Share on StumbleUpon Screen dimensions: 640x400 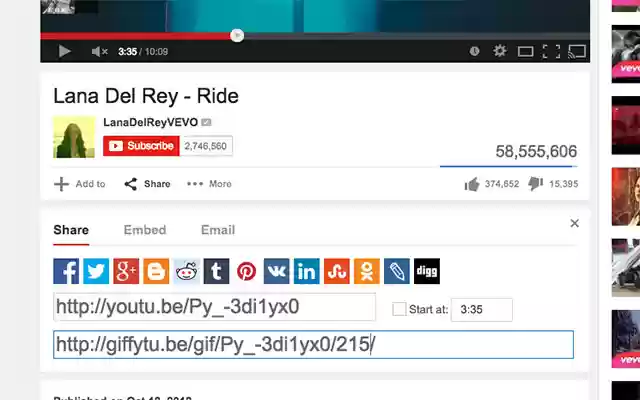[337, 271]
